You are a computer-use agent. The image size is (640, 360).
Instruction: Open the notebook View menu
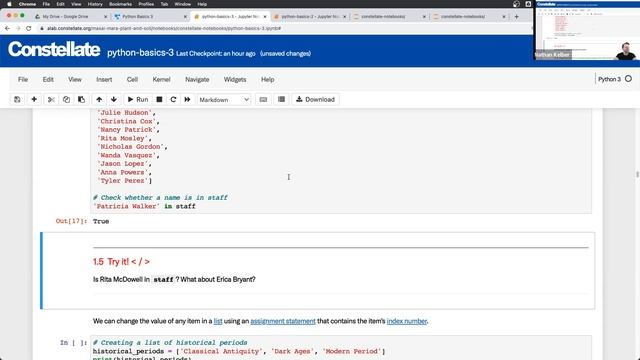(75, 80)
